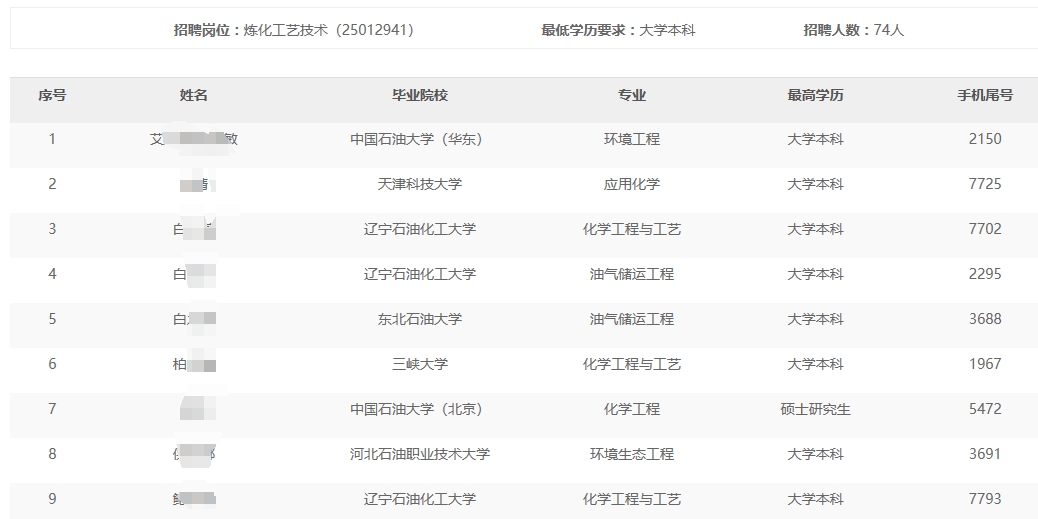The height and width of the screenshot is (519, 1038).
Task: Select the 环境生态工程 major cell
Action: (632, 454)
